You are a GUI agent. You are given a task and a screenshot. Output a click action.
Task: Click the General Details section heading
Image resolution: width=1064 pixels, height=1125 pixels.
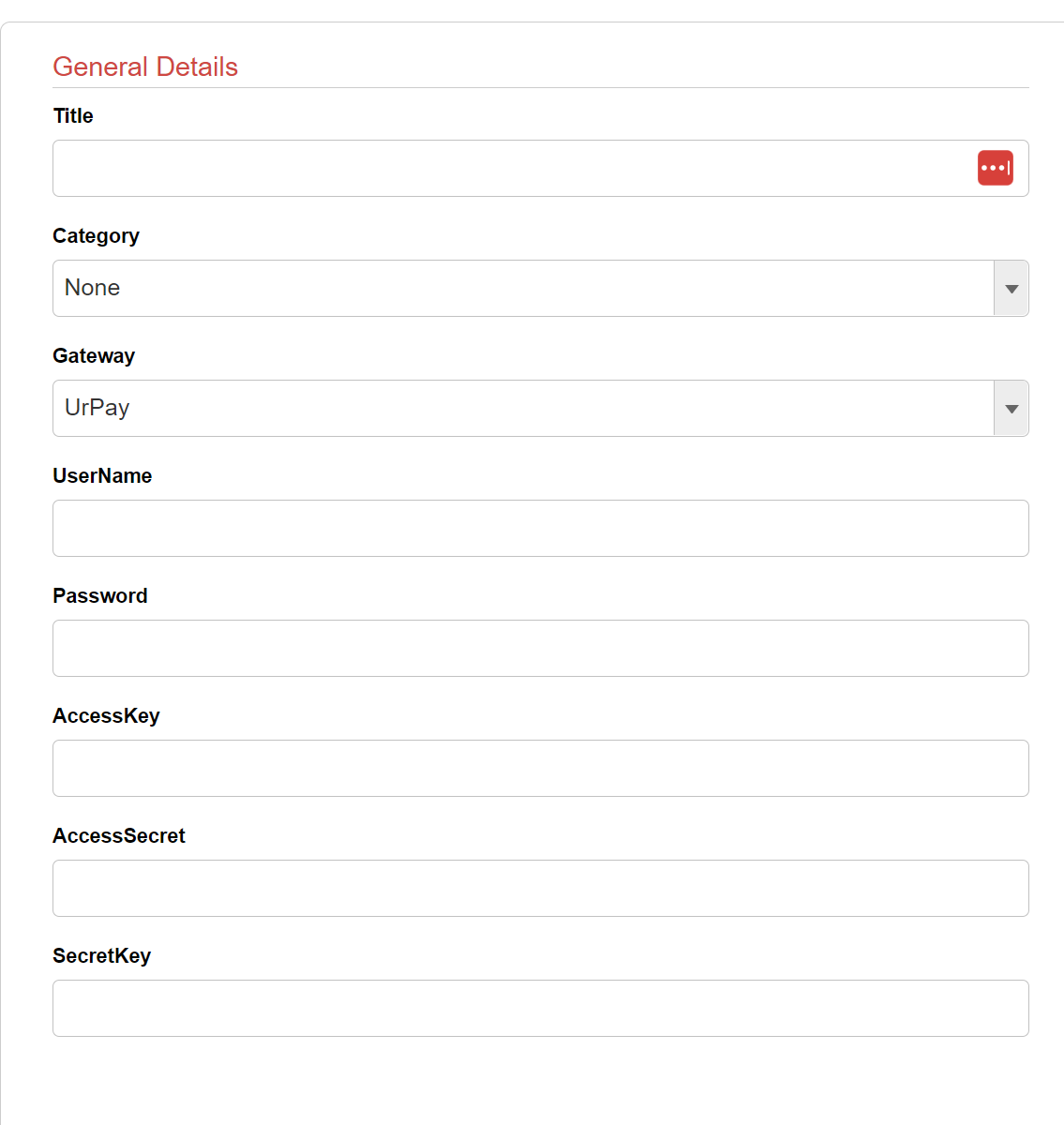click(145, 67)
